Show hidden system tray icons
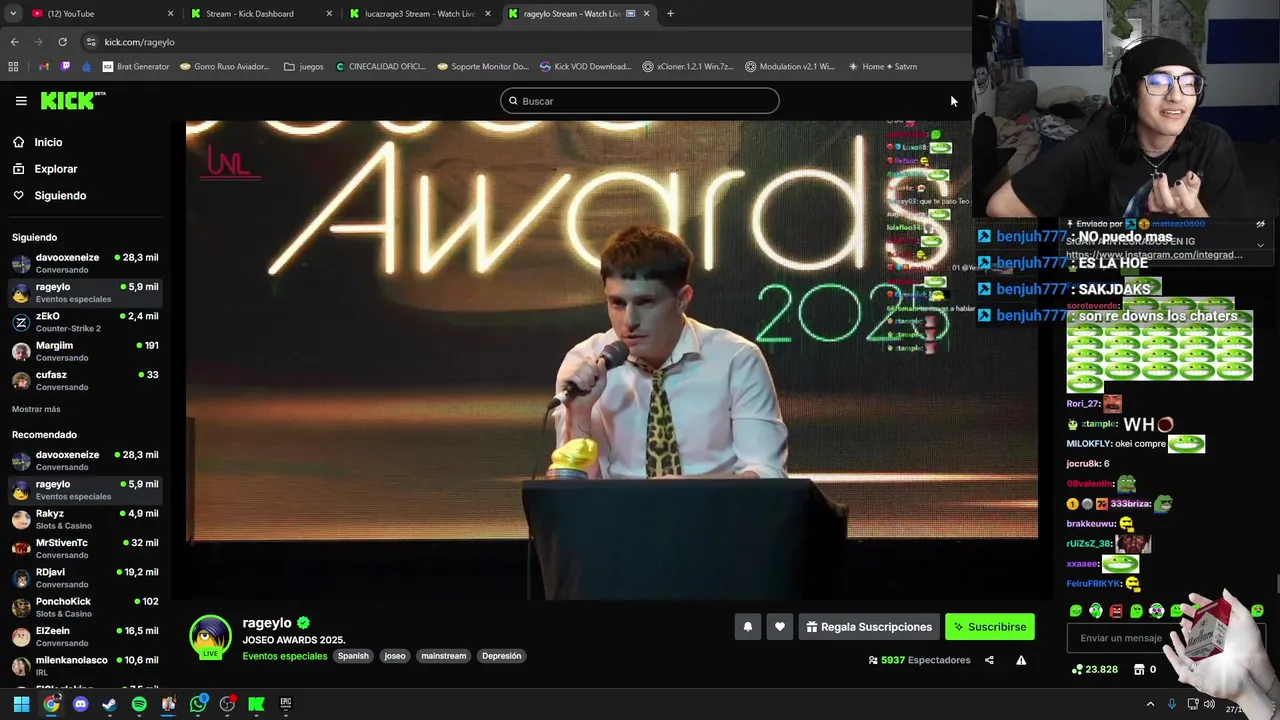This screenshot has width=1280, height=720. tap(1150, 704)
